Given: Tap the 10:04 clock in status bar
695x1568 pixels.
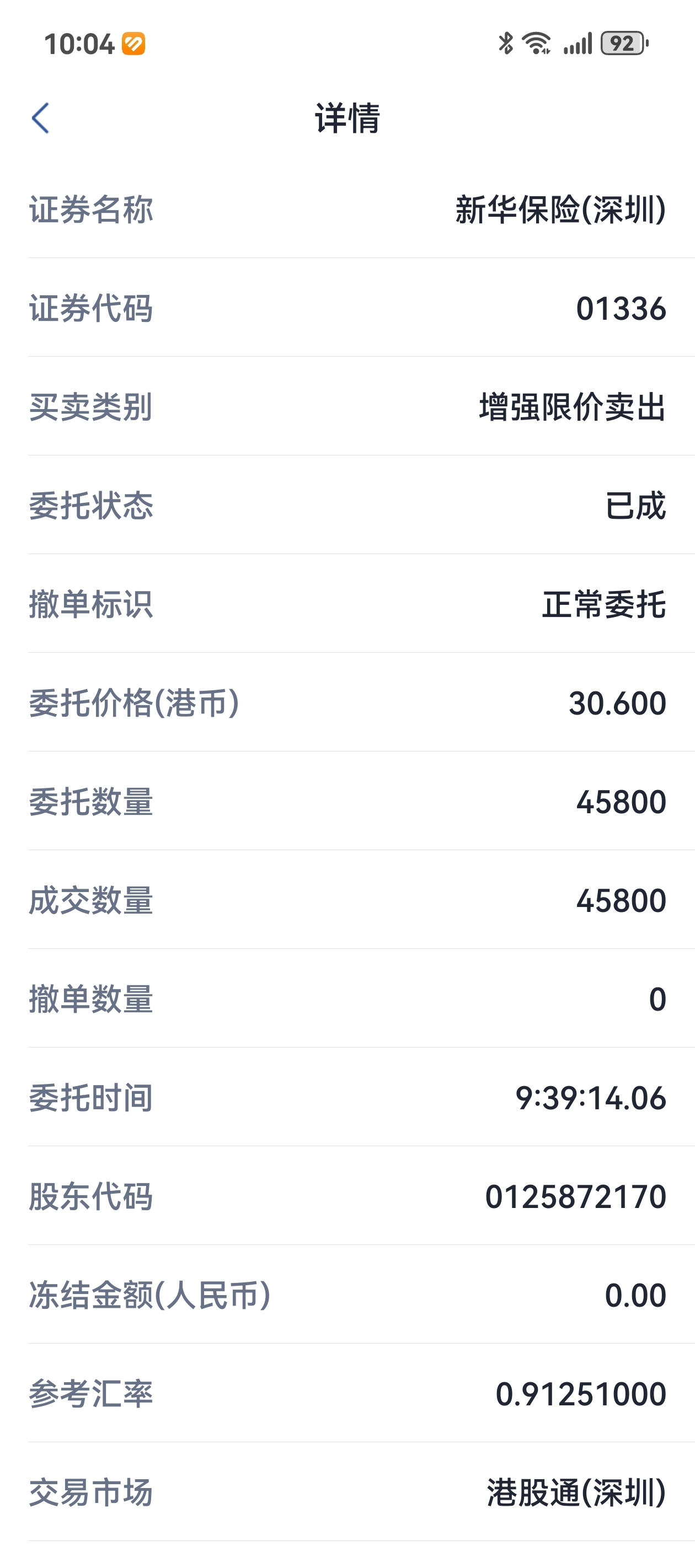Looking at the screenshot, I should [79, 44].
